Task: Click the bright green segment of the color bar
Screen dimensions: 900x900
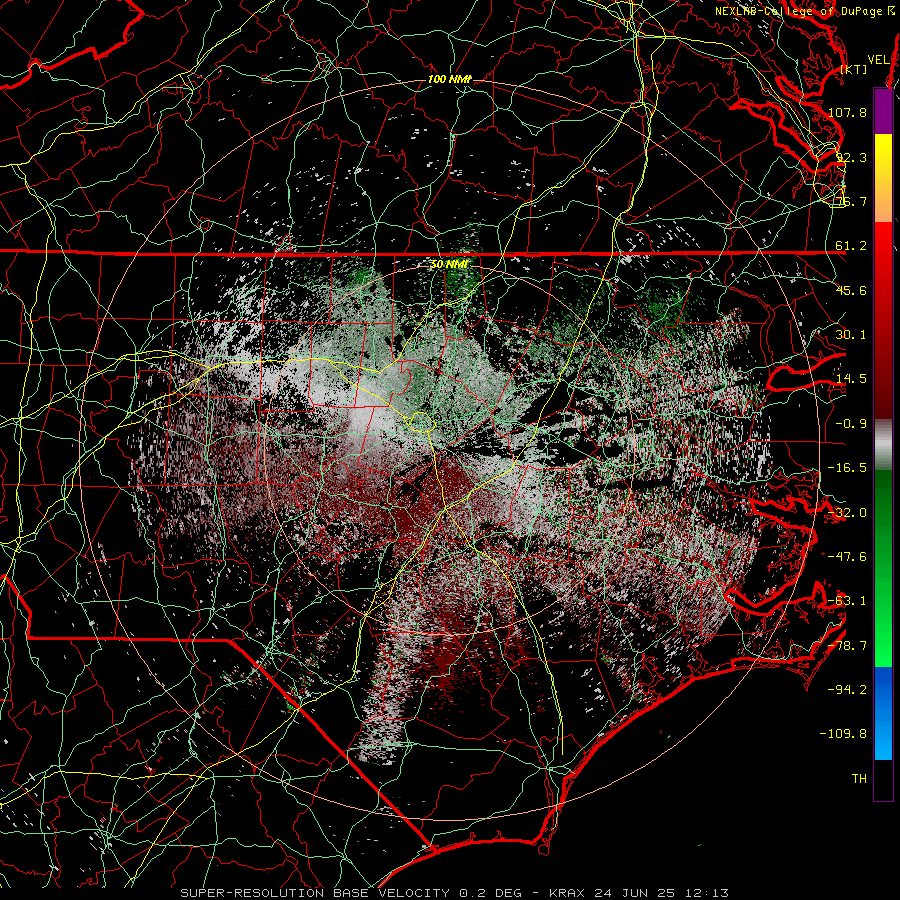Action: pyautogui.click(x=883, y=568)
